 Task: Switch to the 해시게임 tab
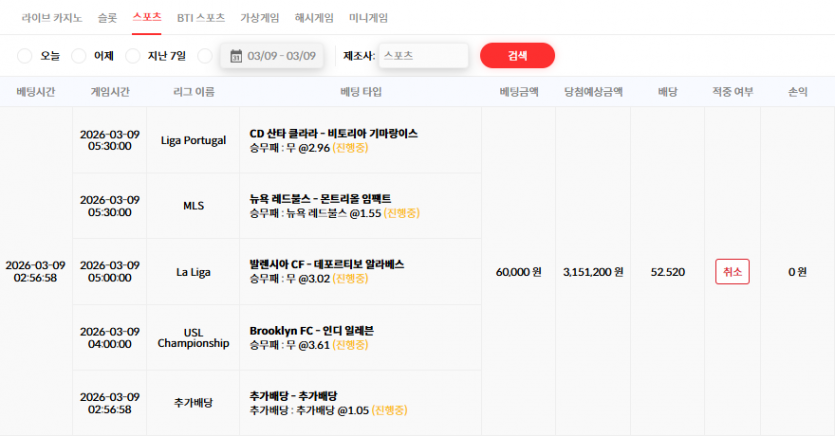point(314,18)
